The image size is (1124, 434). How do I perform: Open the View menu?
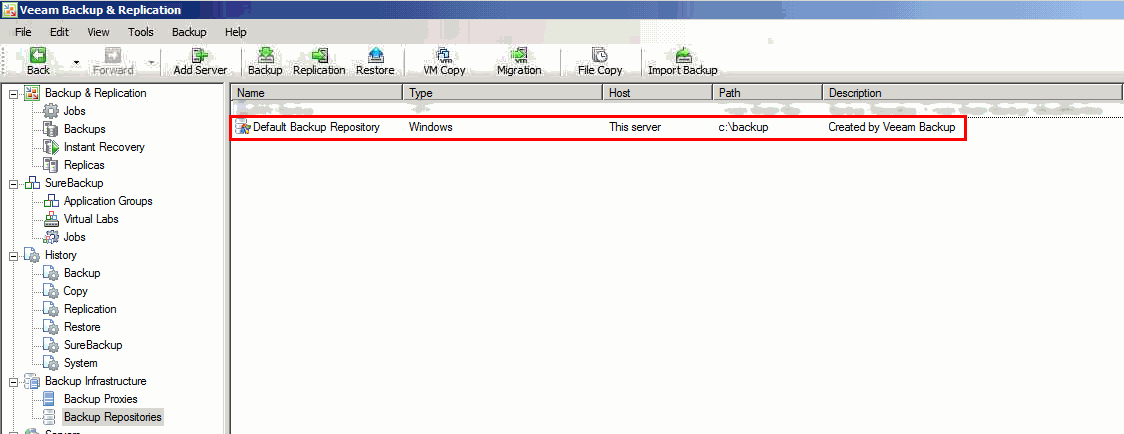pos(98,32)
